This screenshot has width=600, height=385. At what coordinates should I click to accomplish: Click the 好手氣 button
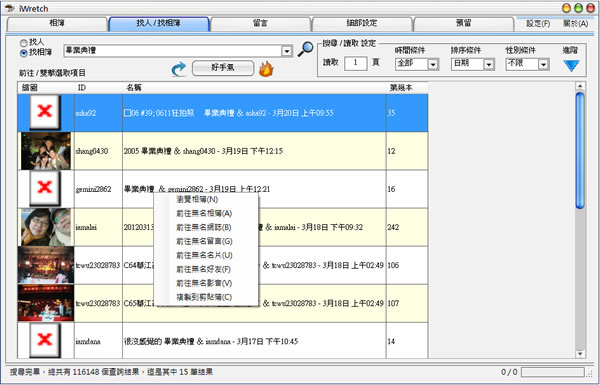223,68
